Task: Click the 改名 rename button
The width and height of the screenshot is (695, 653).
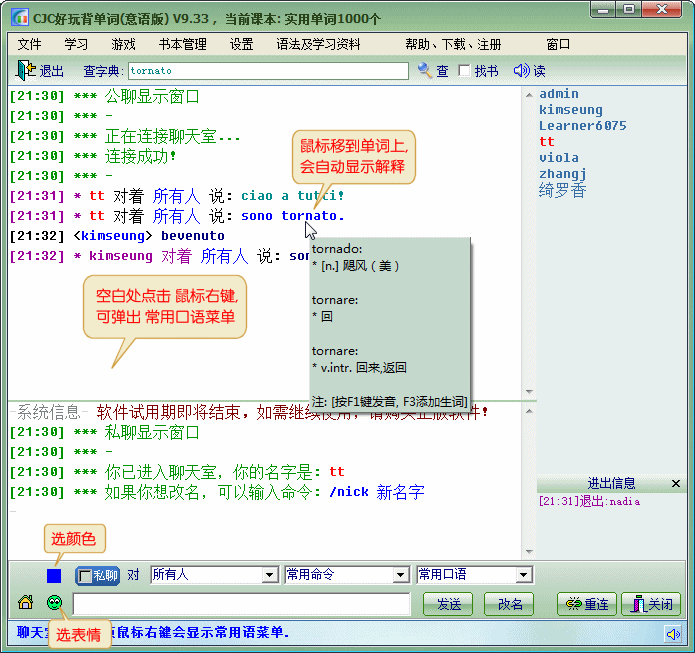Action: click(x=510, y=604)
